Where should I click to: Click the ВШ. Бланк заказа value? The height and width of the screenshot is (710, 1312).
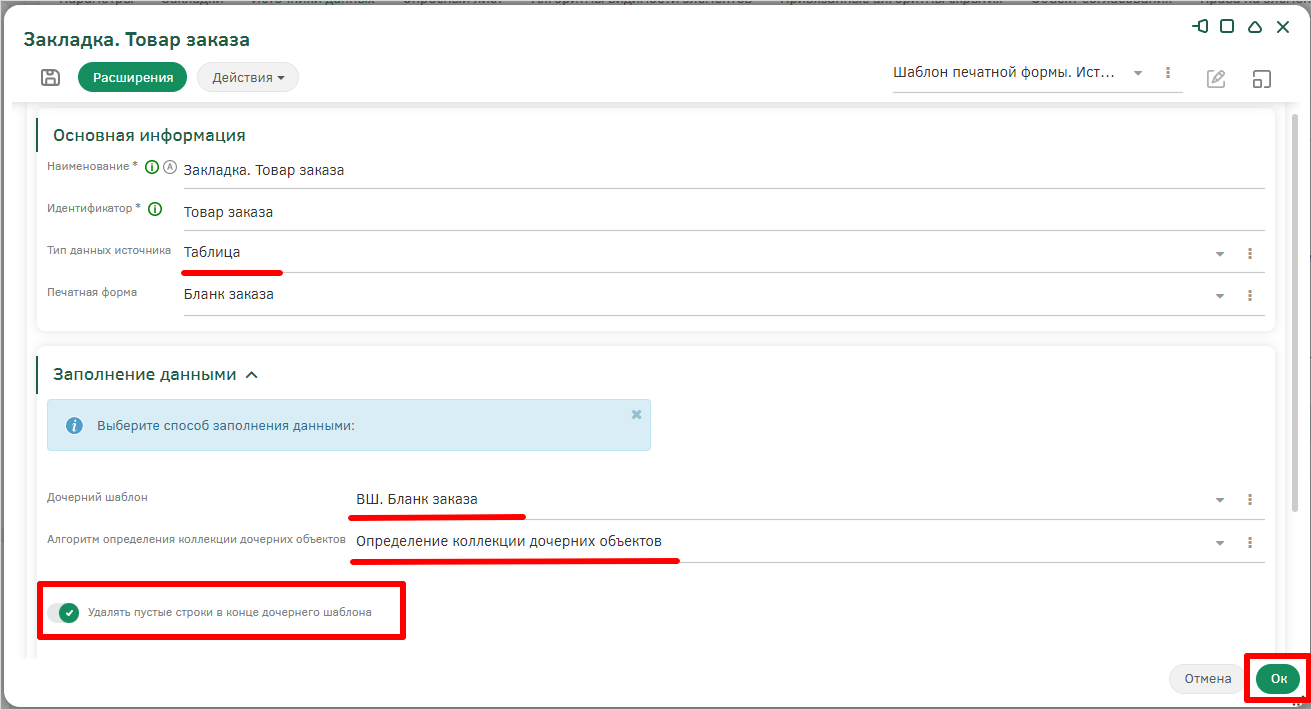coord(417,499)
